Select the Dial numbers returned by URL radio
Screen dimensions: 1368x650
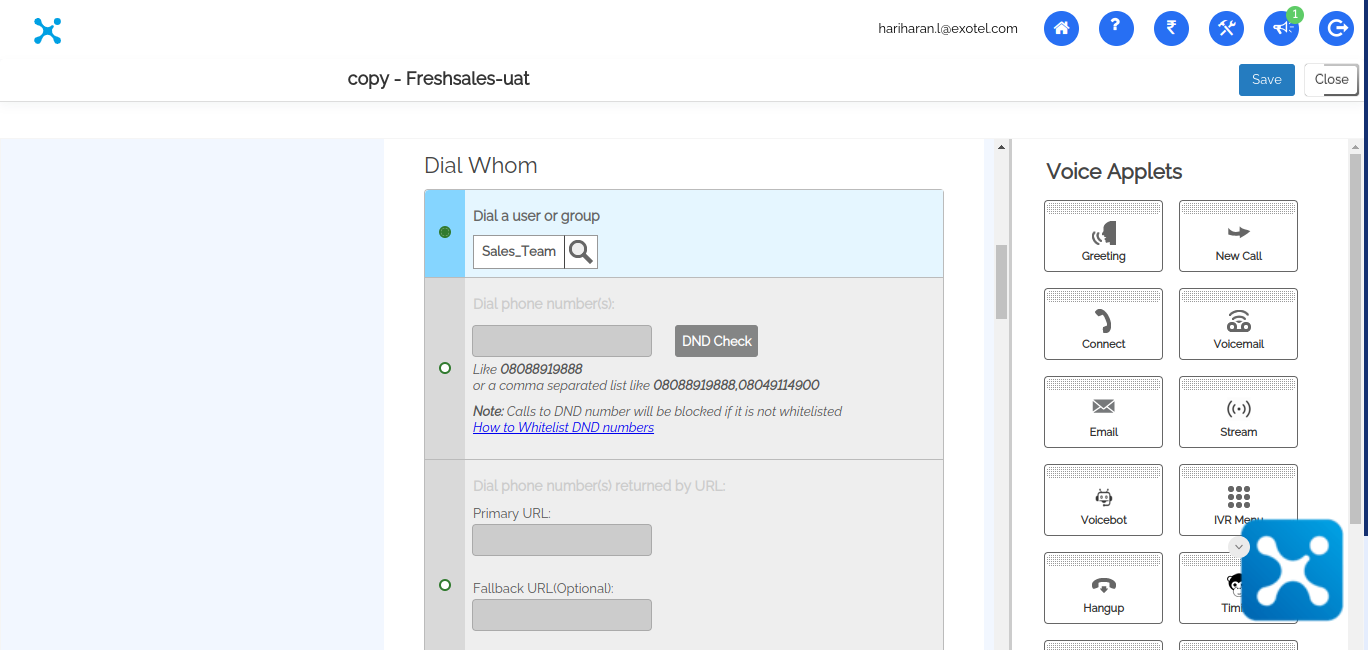tap(445, 585)
